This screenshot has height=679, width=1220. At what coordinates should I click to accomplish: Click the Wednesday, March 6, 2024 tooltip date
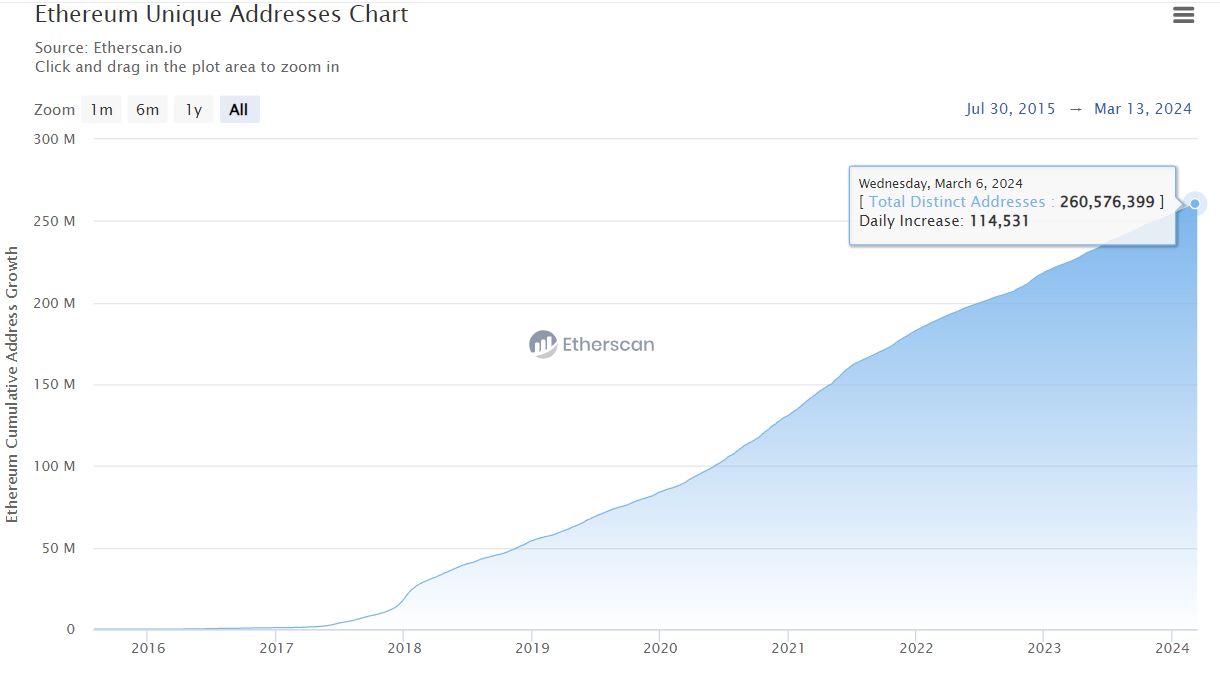(x=941, y=183)
